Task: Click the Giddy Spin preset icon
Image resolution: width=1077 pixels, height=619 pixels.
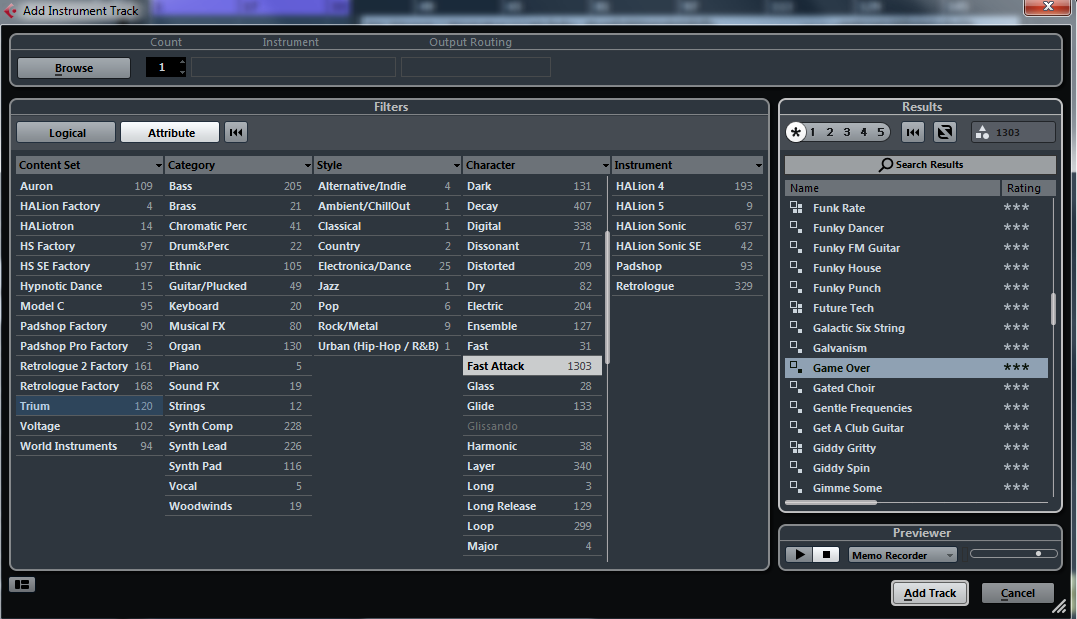Action: click(796, 466)
